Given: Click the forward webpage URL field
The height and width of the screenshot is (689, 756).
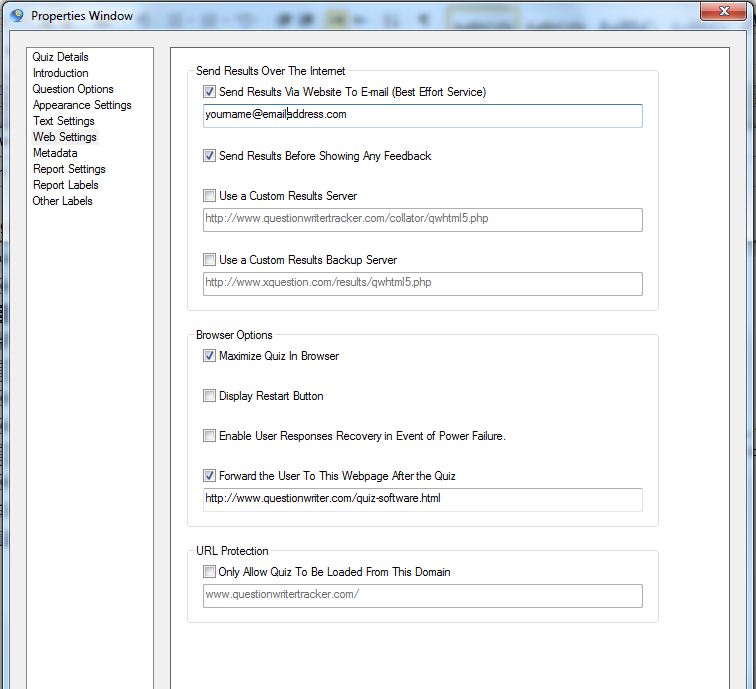Looking at the screenshot, I should (x=423, y=500).
